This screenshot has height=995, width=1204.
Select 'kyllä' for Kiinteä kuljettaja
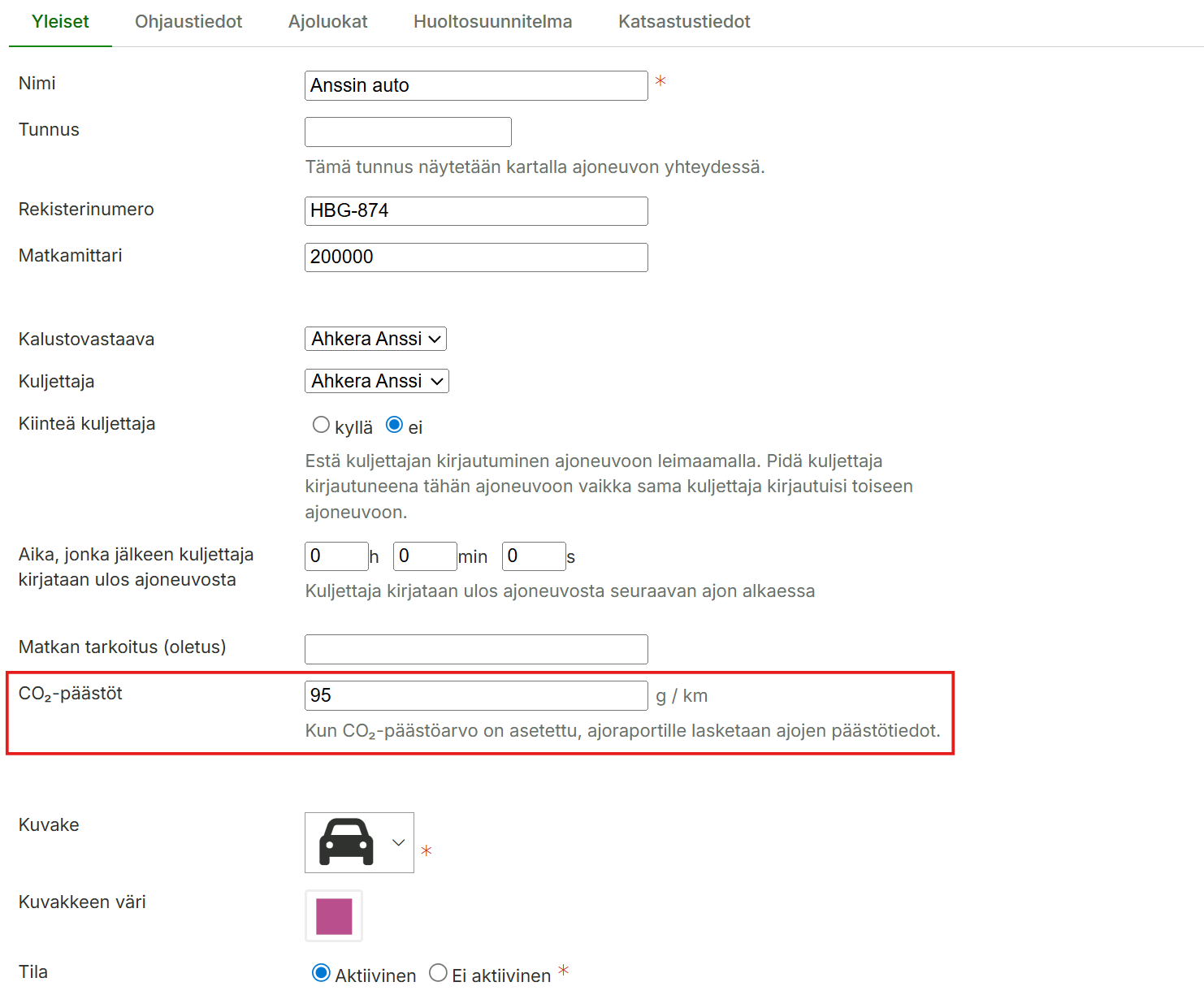tap(322, 425)
